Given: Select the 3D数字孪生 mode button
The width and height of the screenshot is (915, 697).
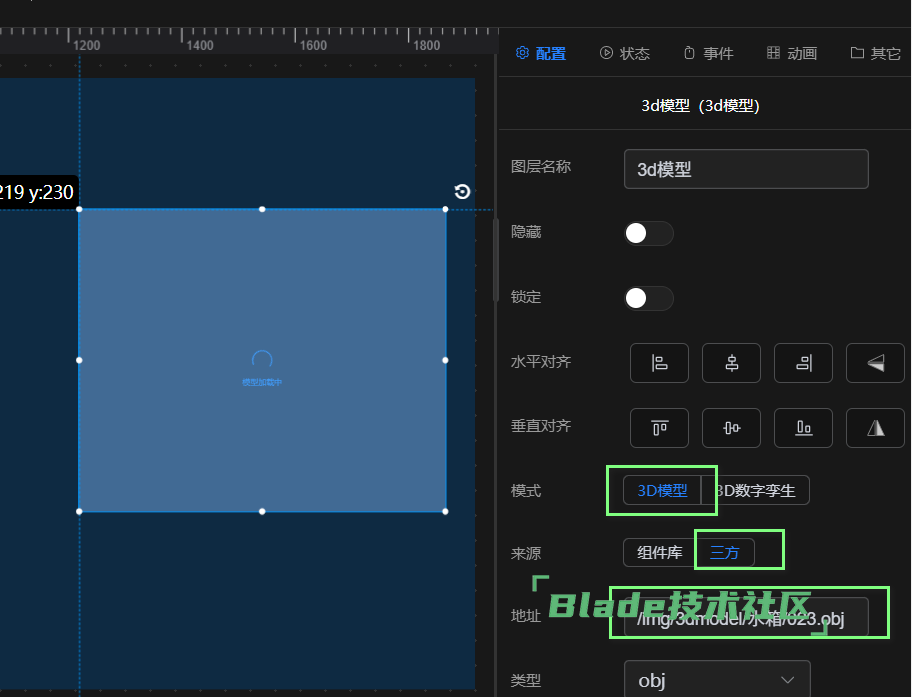Looking at the screenshot, I should pyautogui.click(x=758, y=490).
